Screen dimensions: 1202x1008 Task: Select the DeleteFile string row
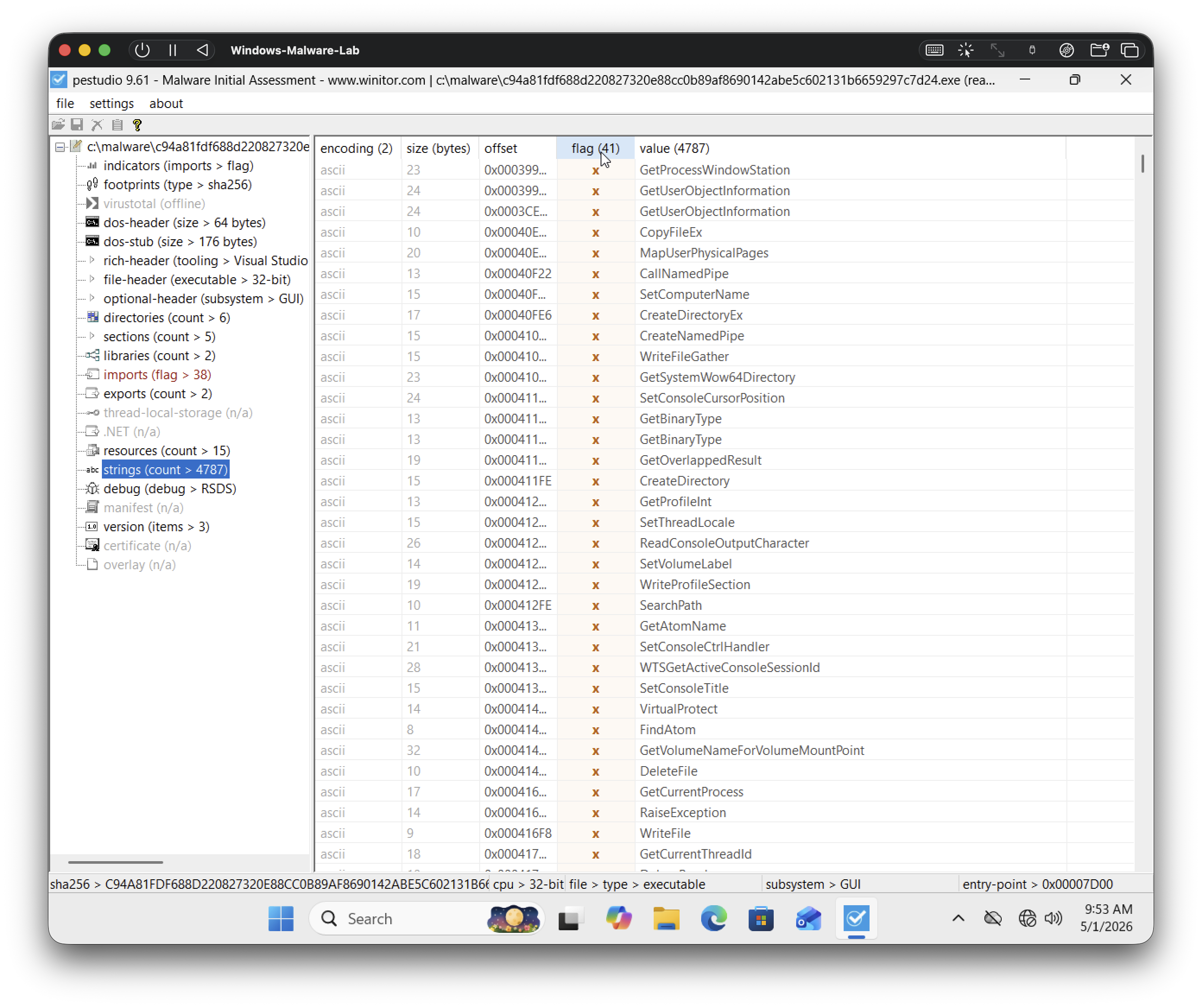click(x=724, y=771)
